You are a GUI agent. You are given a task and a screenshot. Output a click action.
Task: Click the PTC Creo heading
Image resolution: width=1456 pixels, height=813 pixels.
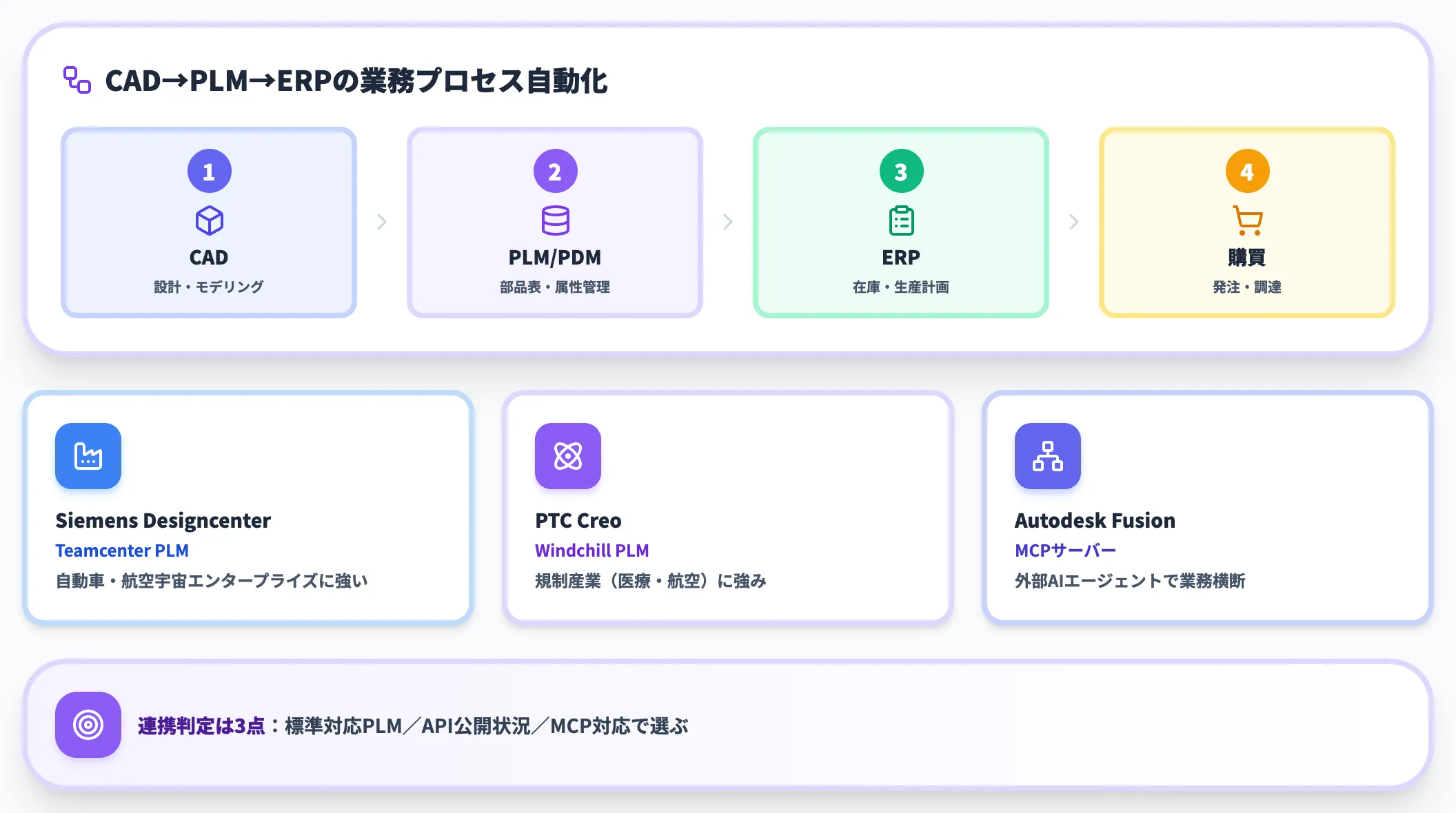click(x=578, y=520)
